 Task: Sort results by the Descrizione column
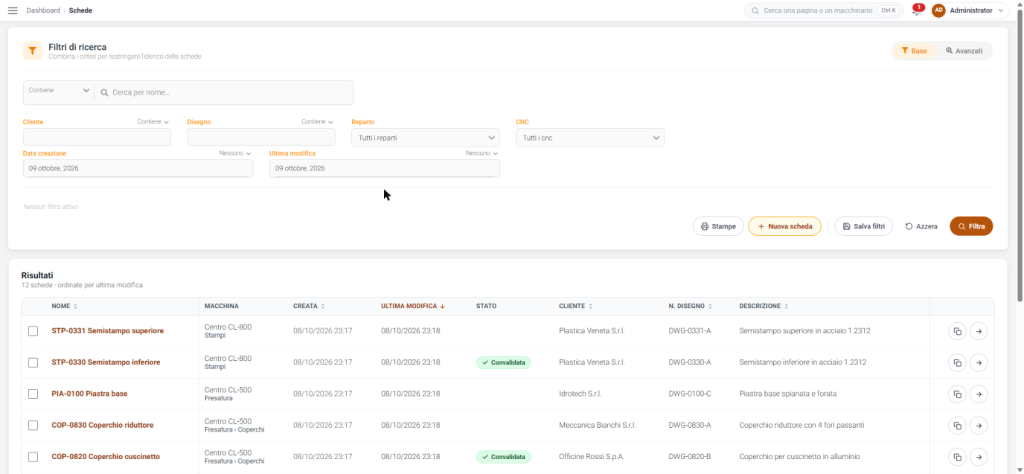[x=763, y=306]
